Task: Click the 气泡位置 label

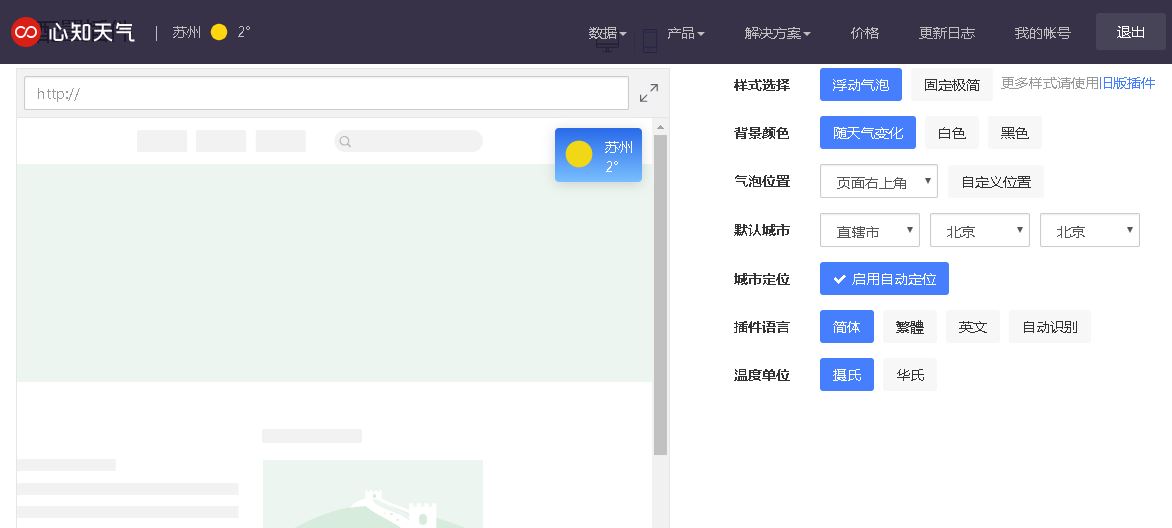Action: 762,181
